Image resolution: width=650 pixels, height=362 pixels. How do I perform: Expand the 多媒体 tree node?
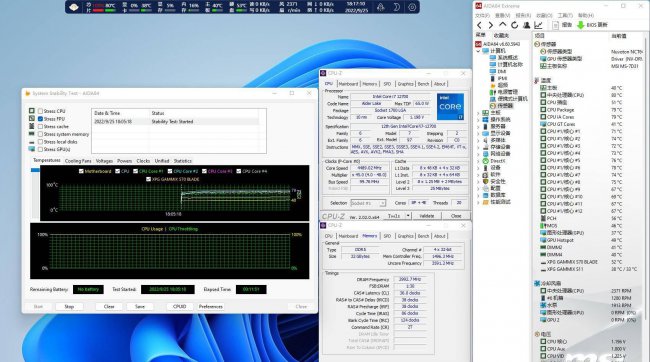[478, 140]
